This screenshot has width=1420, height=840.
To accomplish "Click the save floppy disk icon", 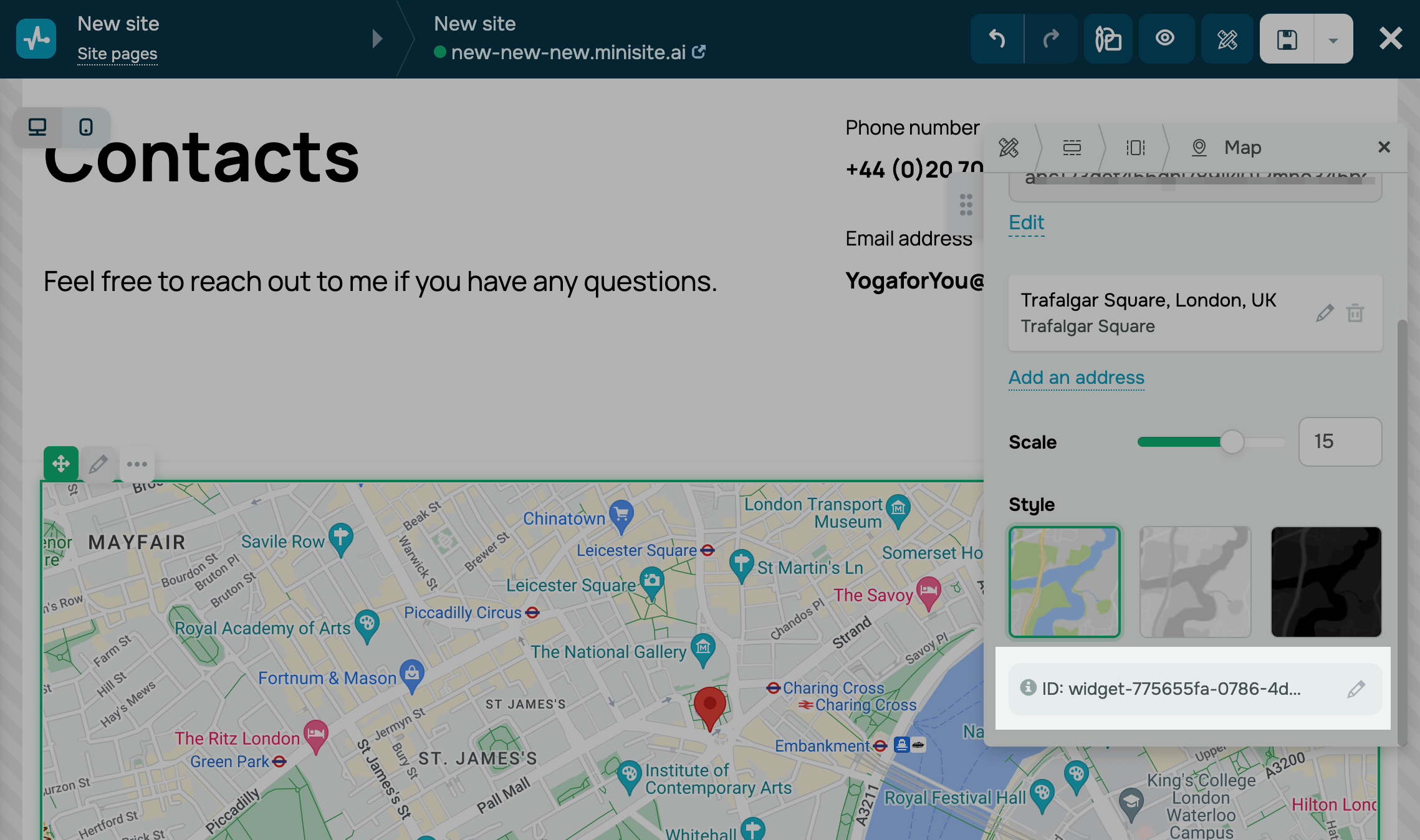I will (x=1287, y=39).
